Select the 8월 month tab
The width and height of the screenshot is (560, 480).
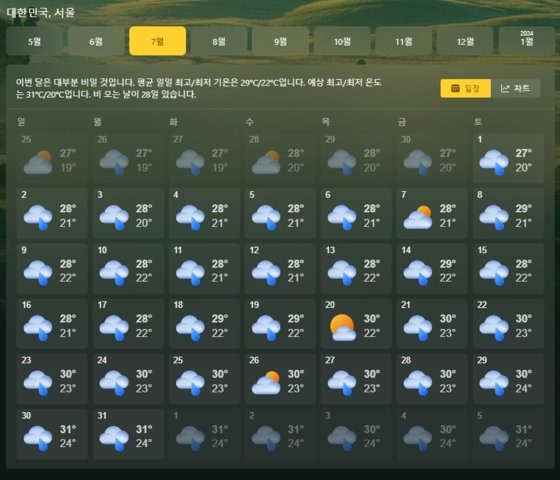219,41
